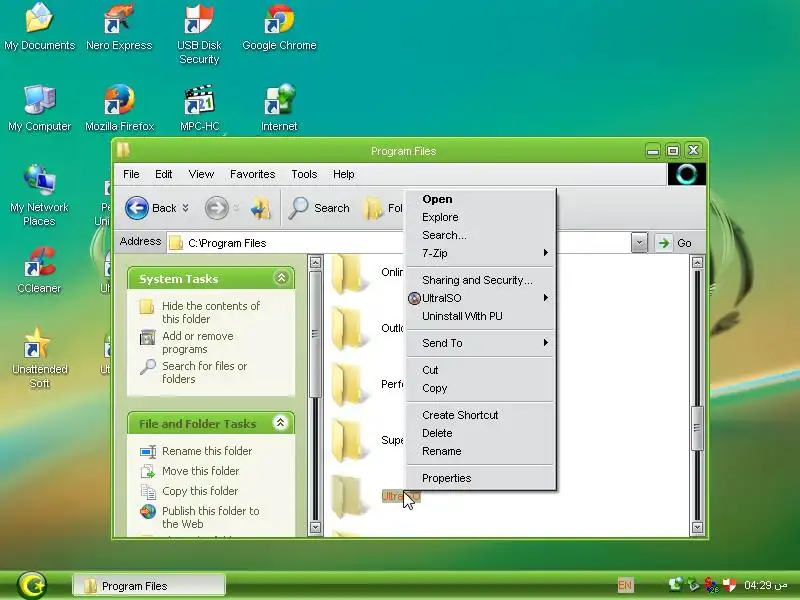Choose Explore in context menu
800x600 pixels.
click(482, 217)
